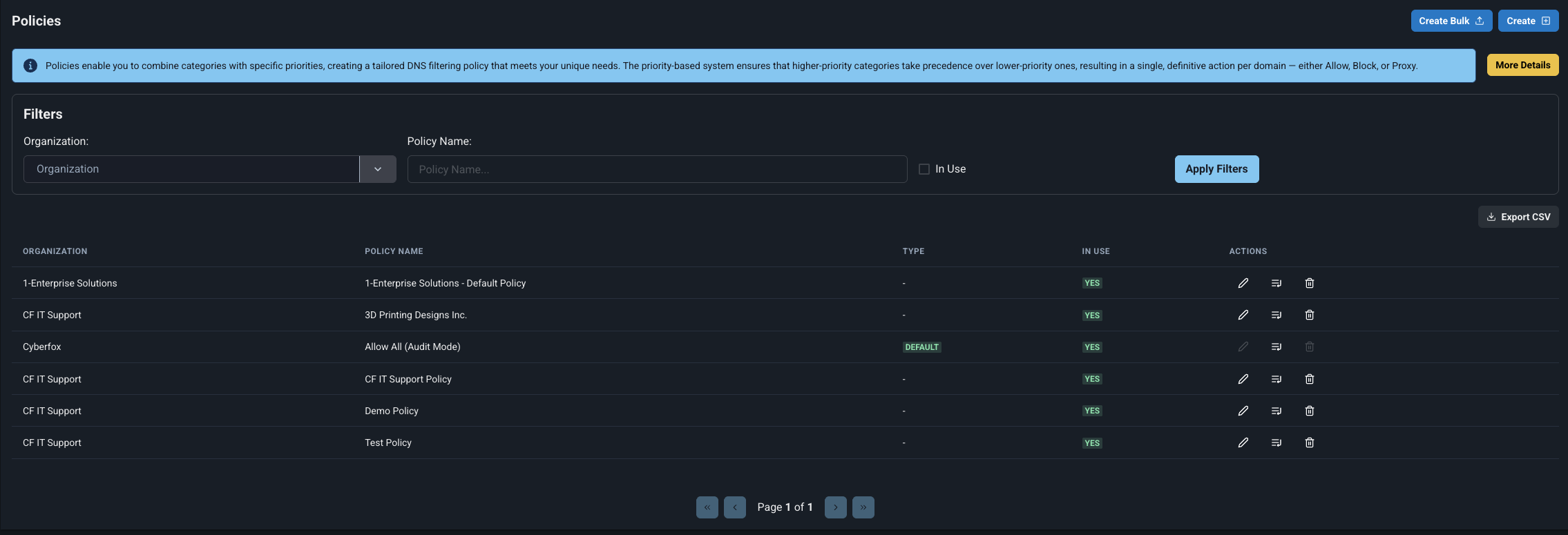Image resolution: width=1568 pixels, height=535 pixels.
Task: Tick the In Use filter checkbox
Action: click(x=924, y=169)
